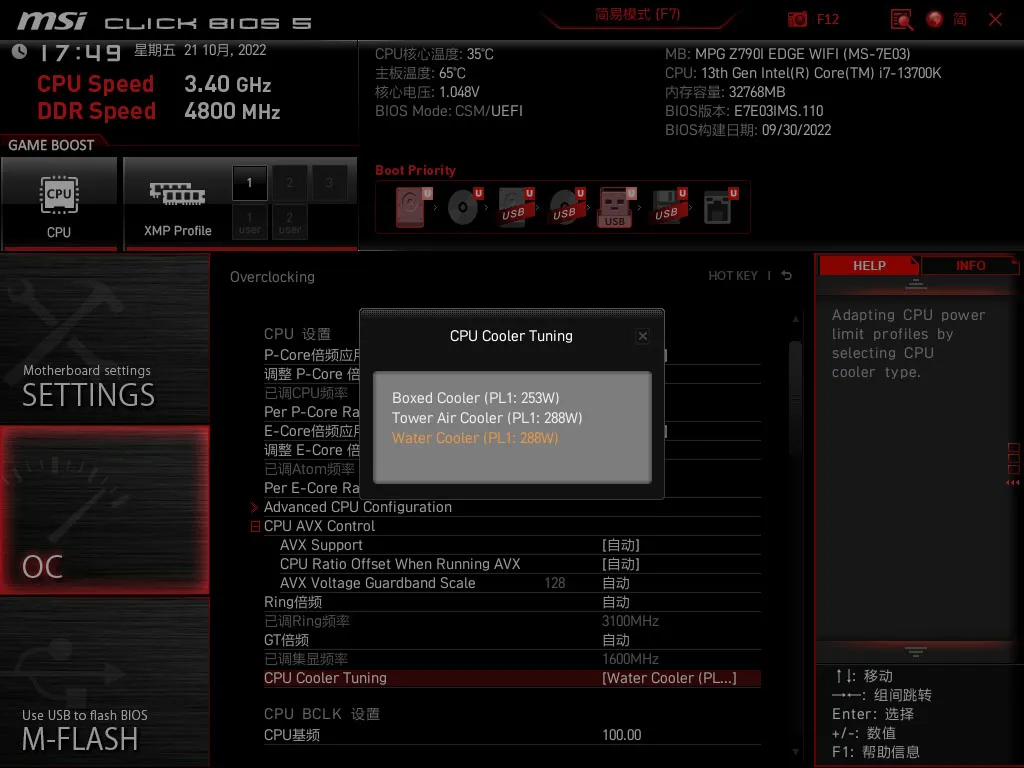Select the 调整 P-Core row

(x=312, y=374)
